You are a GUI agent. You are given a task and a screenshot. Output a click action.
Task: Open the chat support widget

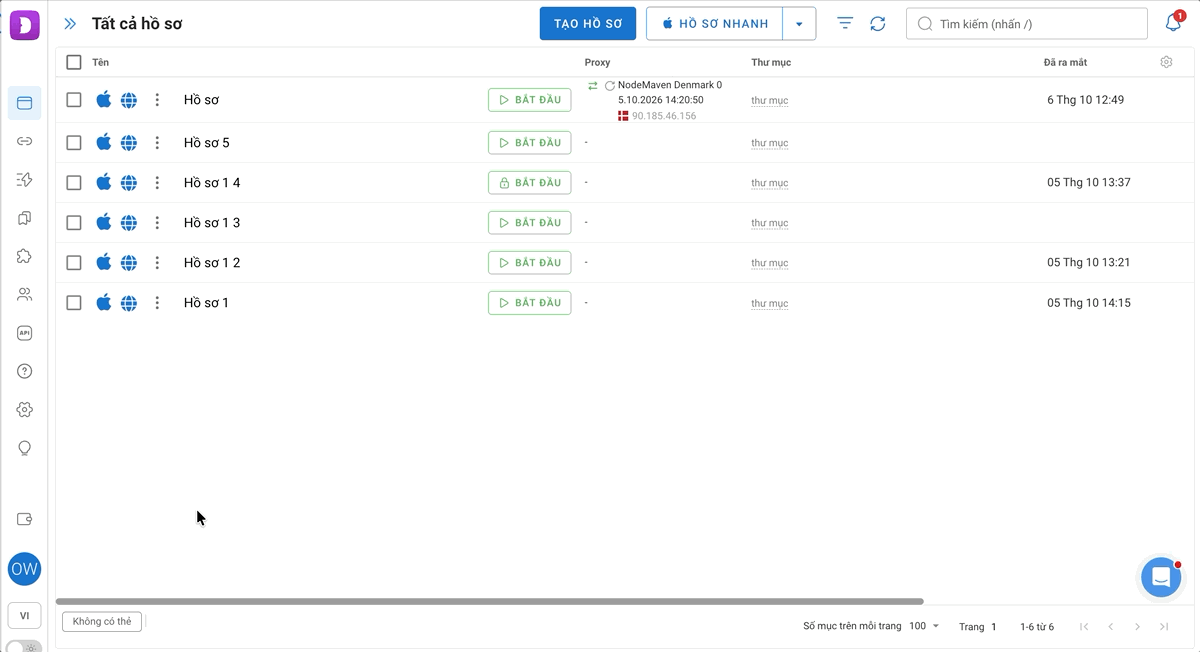point(1161,577)
